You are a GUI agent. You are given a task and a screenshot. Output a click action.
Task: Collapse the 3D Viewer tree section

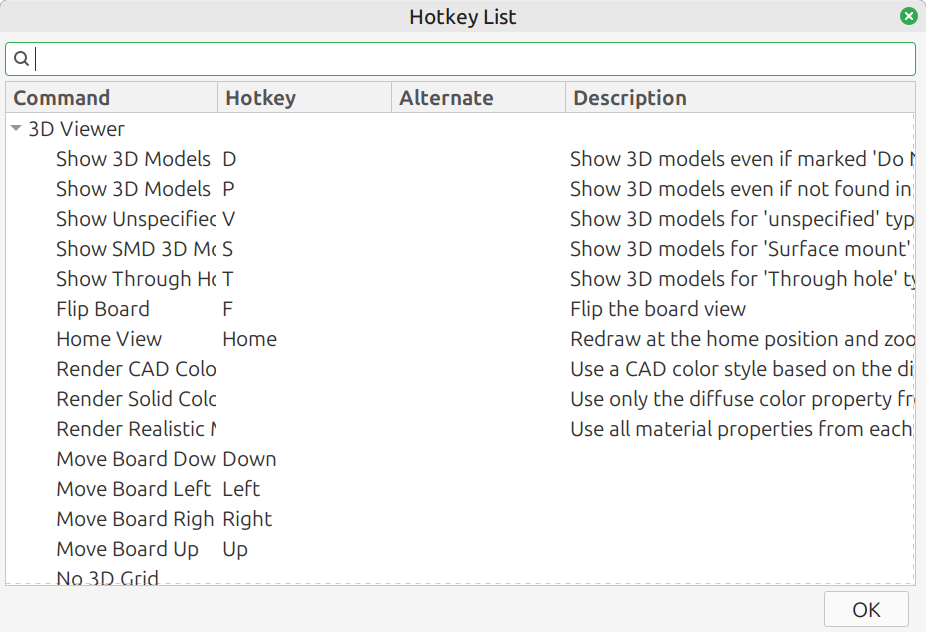(16, 128)
